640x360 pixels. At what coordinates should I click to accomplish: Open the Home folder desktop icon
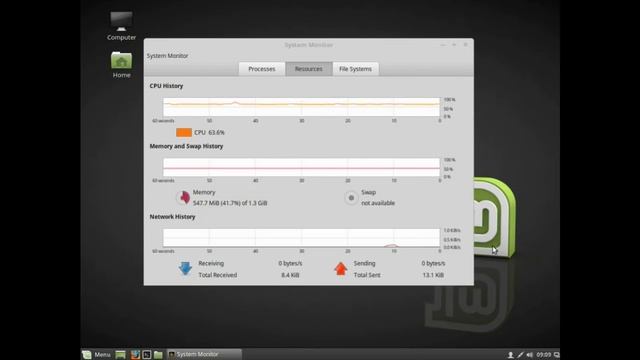click(x=121, y=65)
